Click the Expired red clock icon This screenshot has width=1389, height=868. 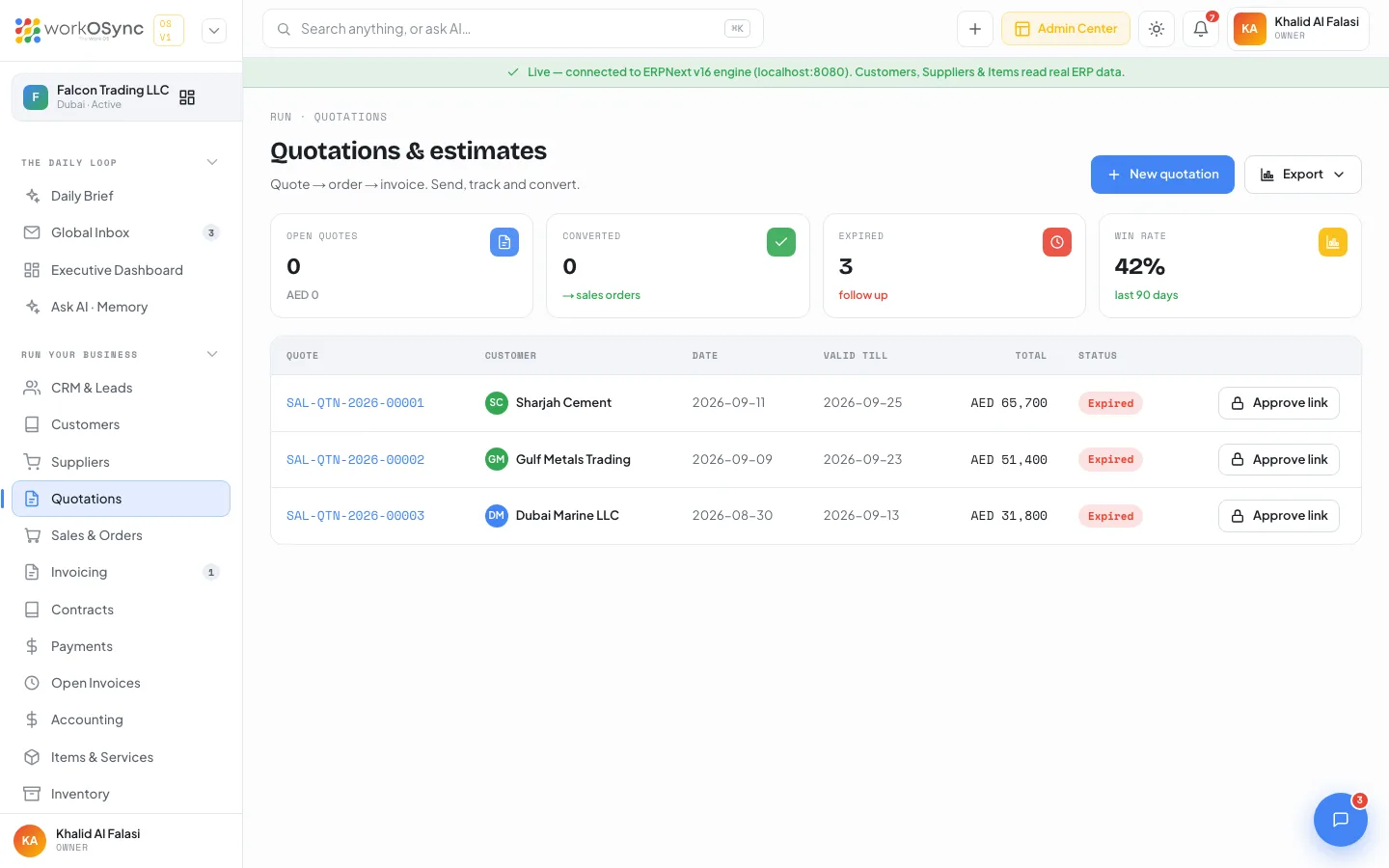tap(1057, 242)
